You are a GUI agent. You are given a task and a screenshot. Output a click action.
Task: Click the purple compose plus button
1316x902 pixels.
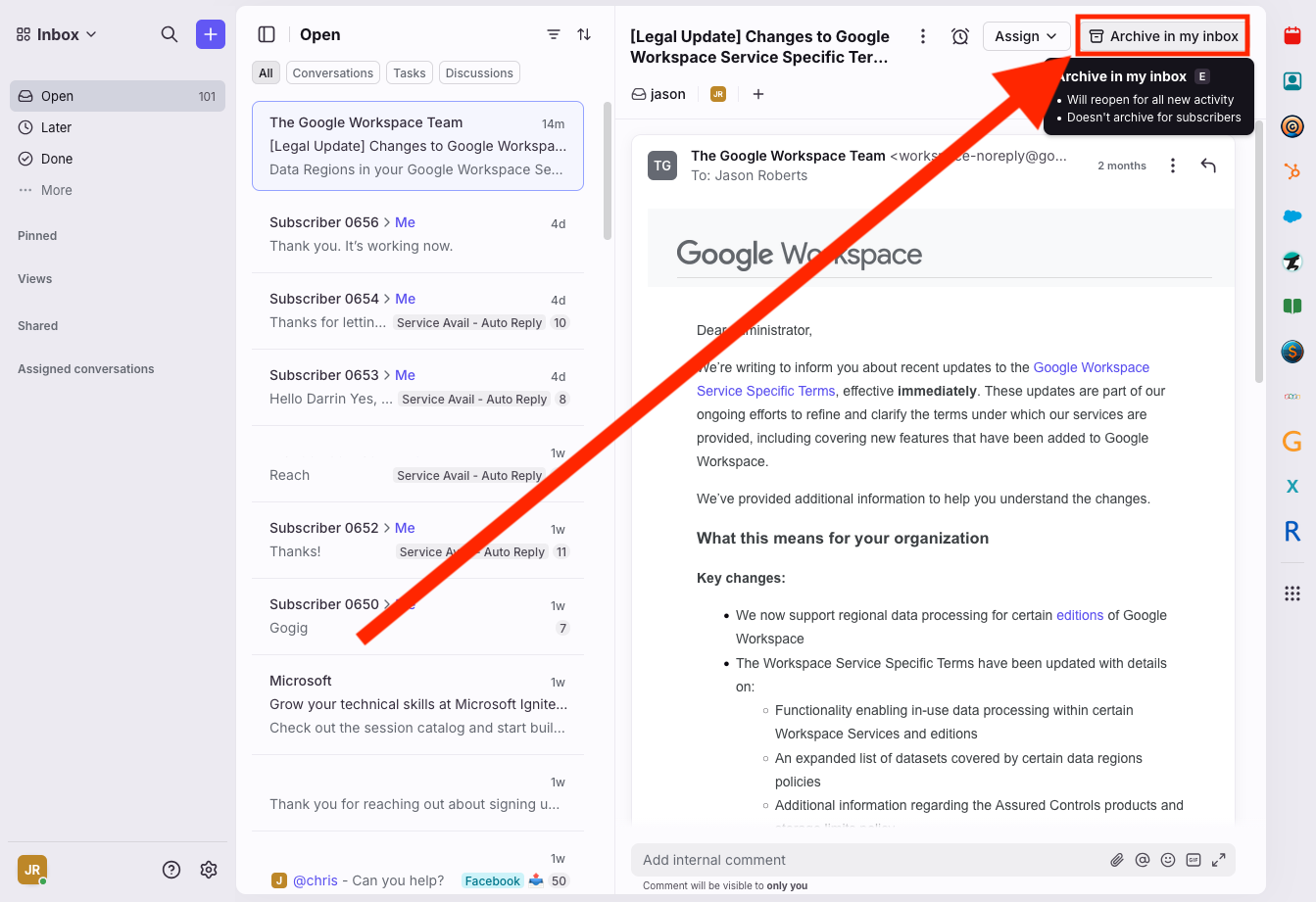click(x=211, y=34)
